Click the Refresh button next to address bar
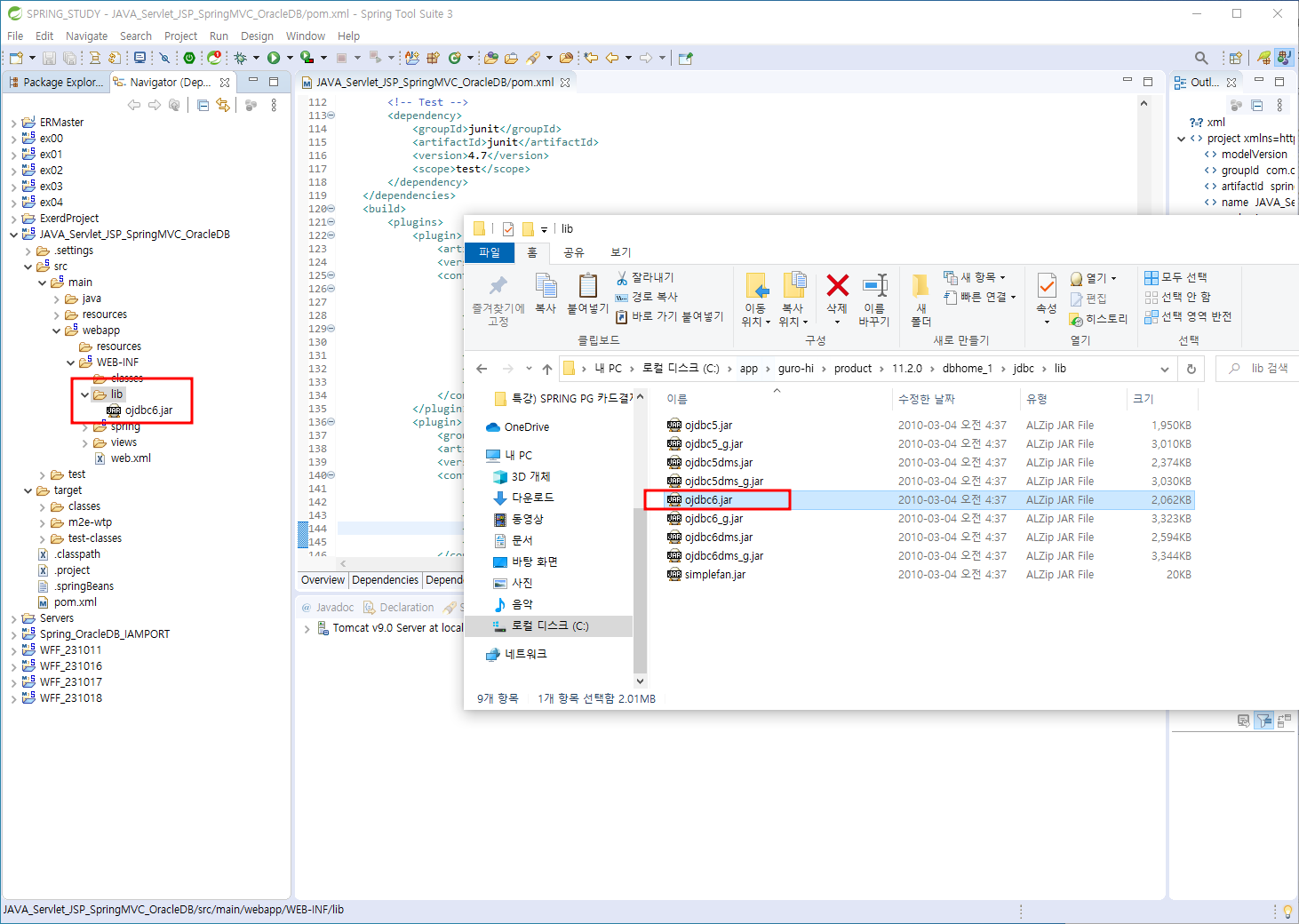 pos(1191,369)
